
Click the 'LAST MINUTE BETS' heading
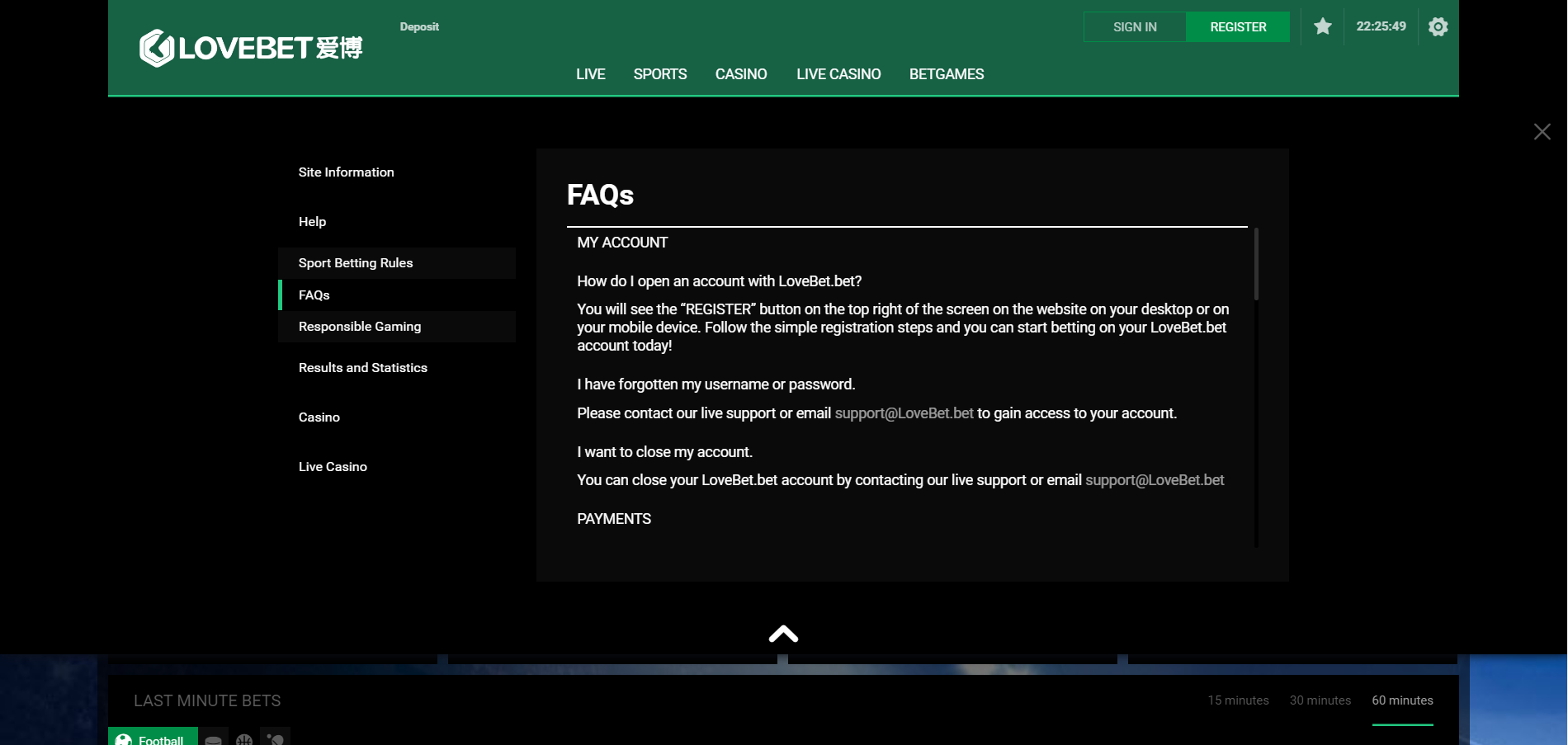point(207,700)
